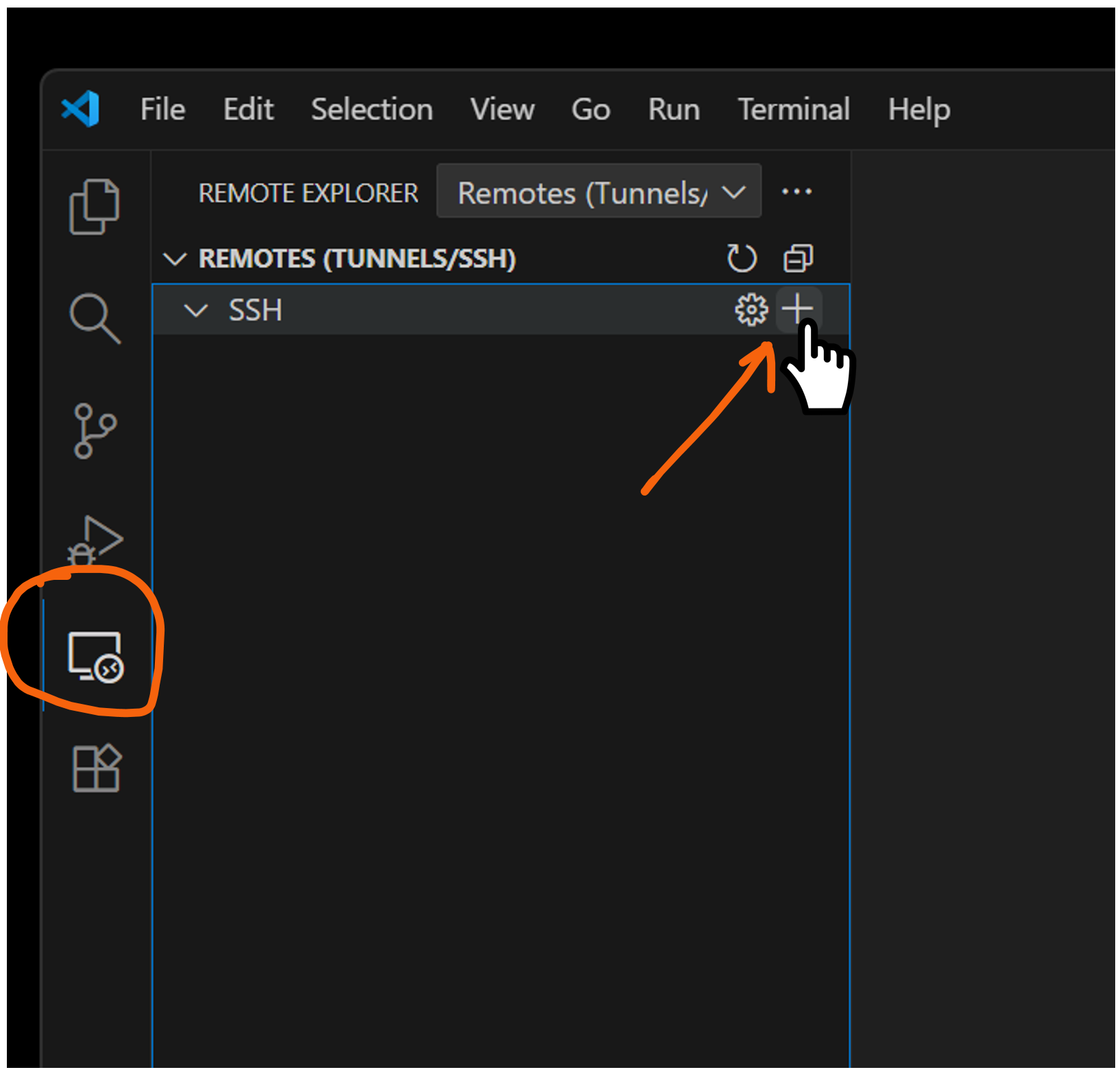Collapse the SSH tree item
The height and width of the screenshot is (1072, 1120).
(x=197, y=311)
